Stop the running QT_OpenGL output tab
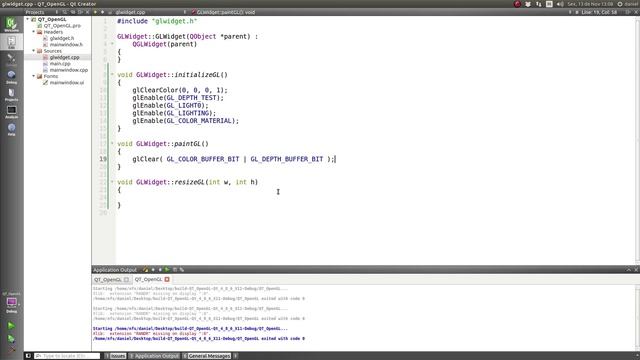This screenshot has height=360, width=640. (x=167, y=280)
